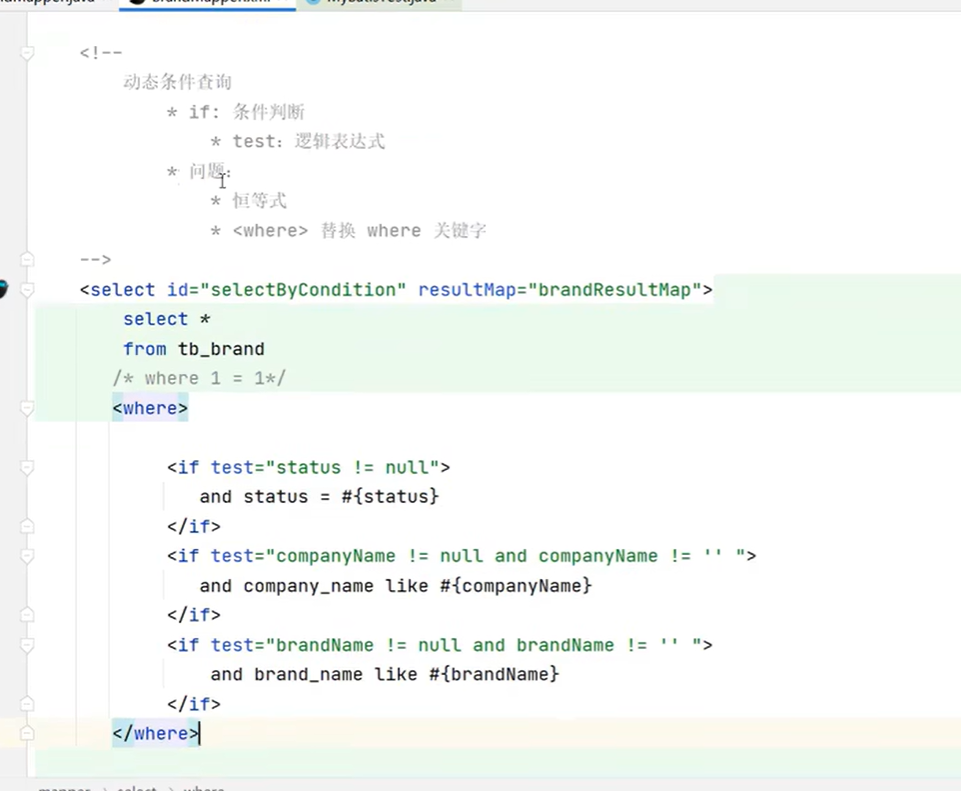This screenshot has height=791, width=961.
Task: Click the brandResultMap attribute value
Action: point(615,289)
